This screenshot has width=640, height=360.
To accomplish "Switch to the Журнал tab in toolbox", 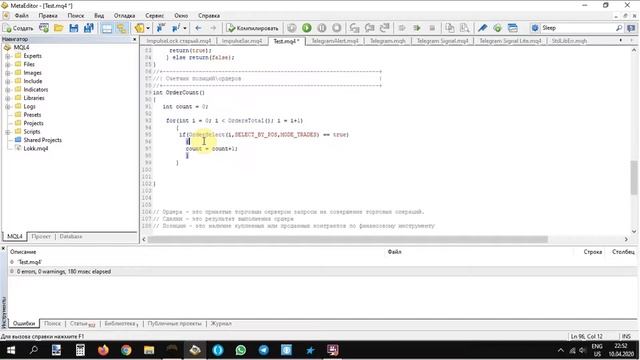I will tap(221, 323).
